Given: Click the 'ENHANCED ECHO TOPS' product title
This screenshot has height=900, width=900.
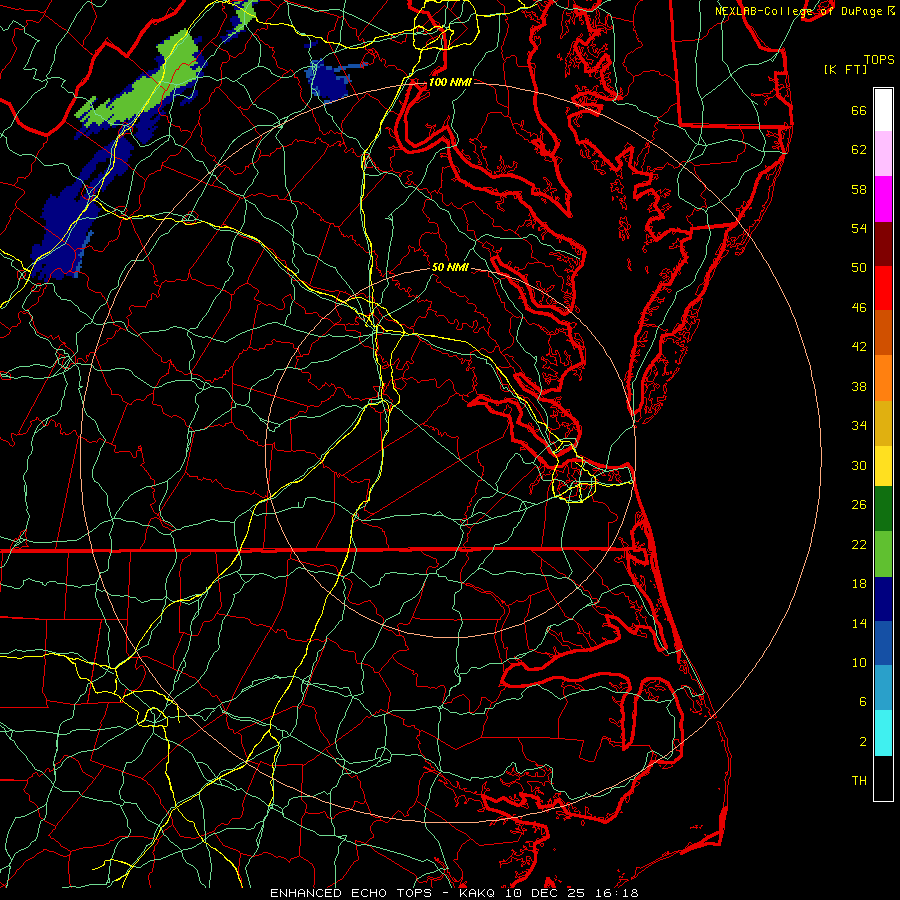Looking at the screenshot, I should click(x=351, y=893).
